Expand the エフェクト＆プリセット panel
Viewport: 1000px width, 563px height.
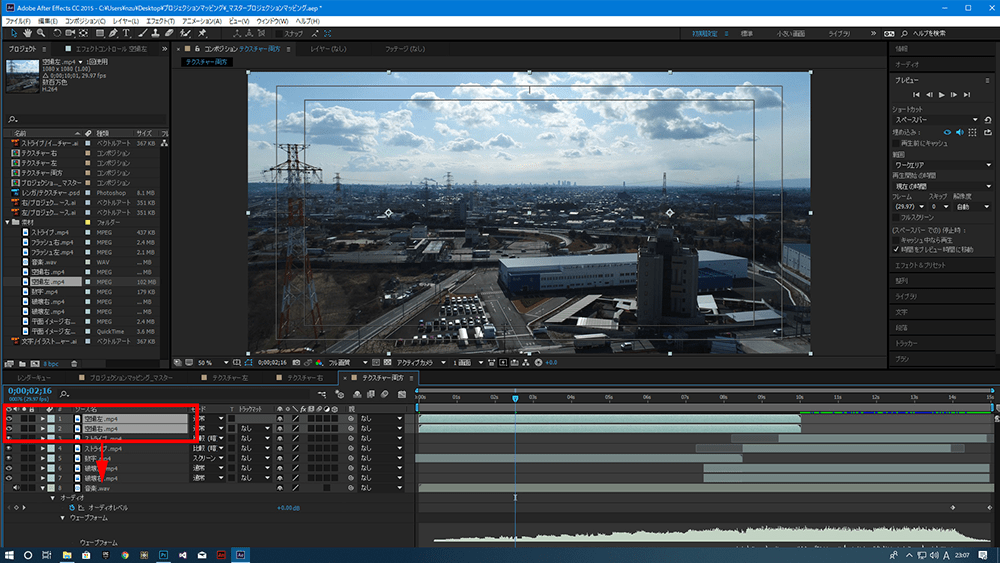click(923, 265)
